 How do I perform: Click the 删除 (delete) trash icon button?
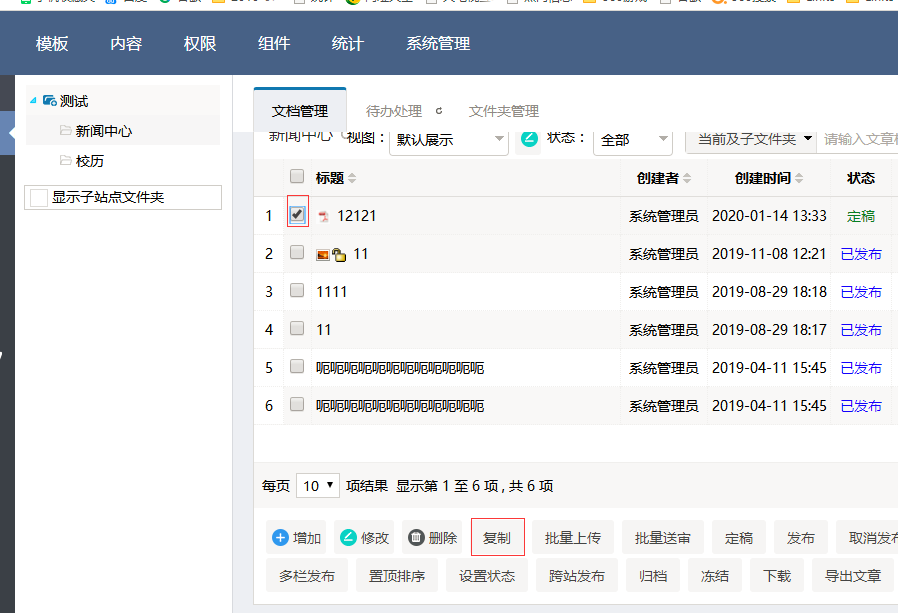click(x=416, y=538)
